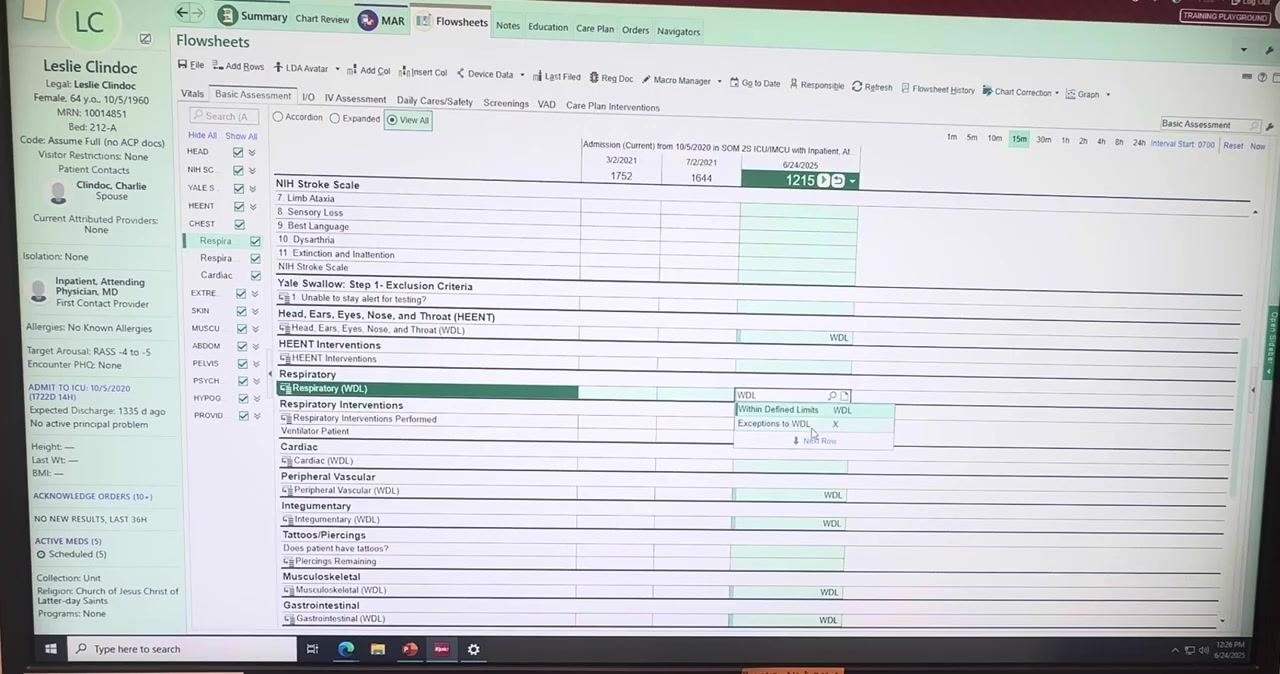Viewport: 1280px width, 674px height.
Task: Uncheck the NIH SC section checkbox
Action: pos(238,170)
